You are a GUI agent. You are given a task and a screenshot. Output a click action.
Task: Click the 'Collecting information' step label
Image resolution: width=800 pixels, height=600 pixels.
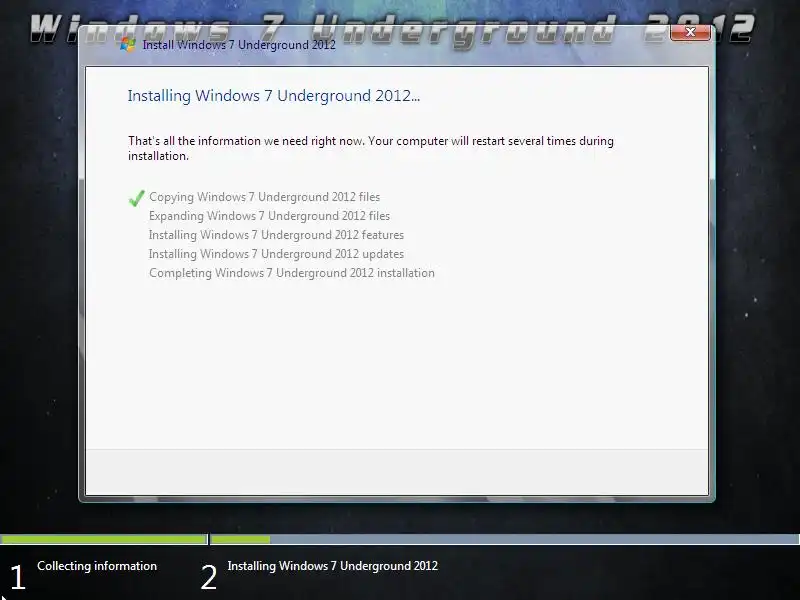point(97,566)
